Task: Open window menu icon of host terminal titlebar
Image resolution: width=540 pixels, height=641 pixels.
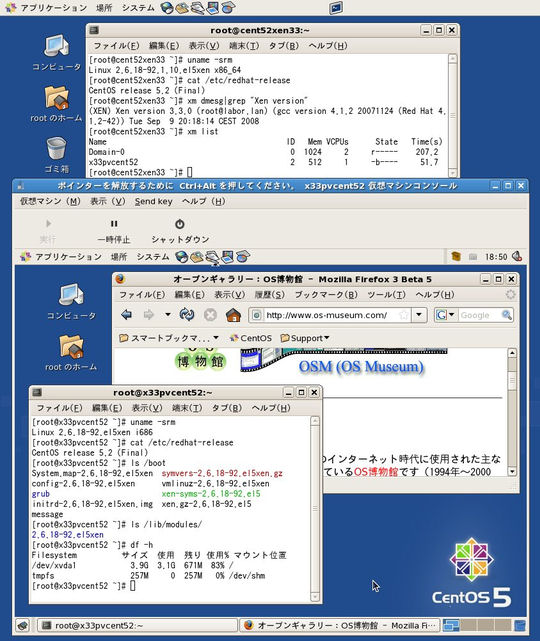Action: click(94, 30)
